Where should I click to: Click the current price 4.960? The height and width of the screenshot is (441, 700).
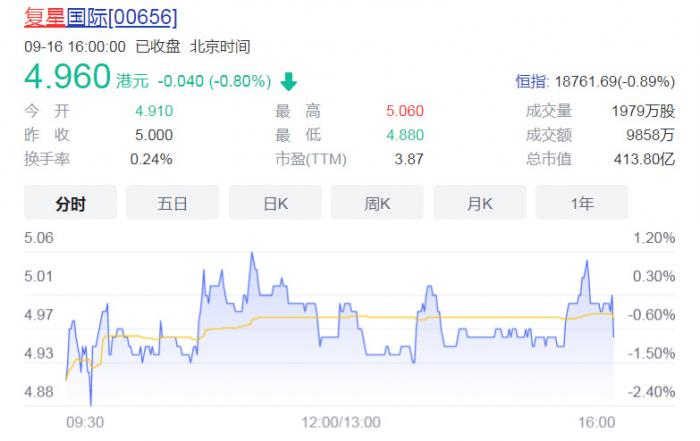pyautogui.click(x=67, y=76)
